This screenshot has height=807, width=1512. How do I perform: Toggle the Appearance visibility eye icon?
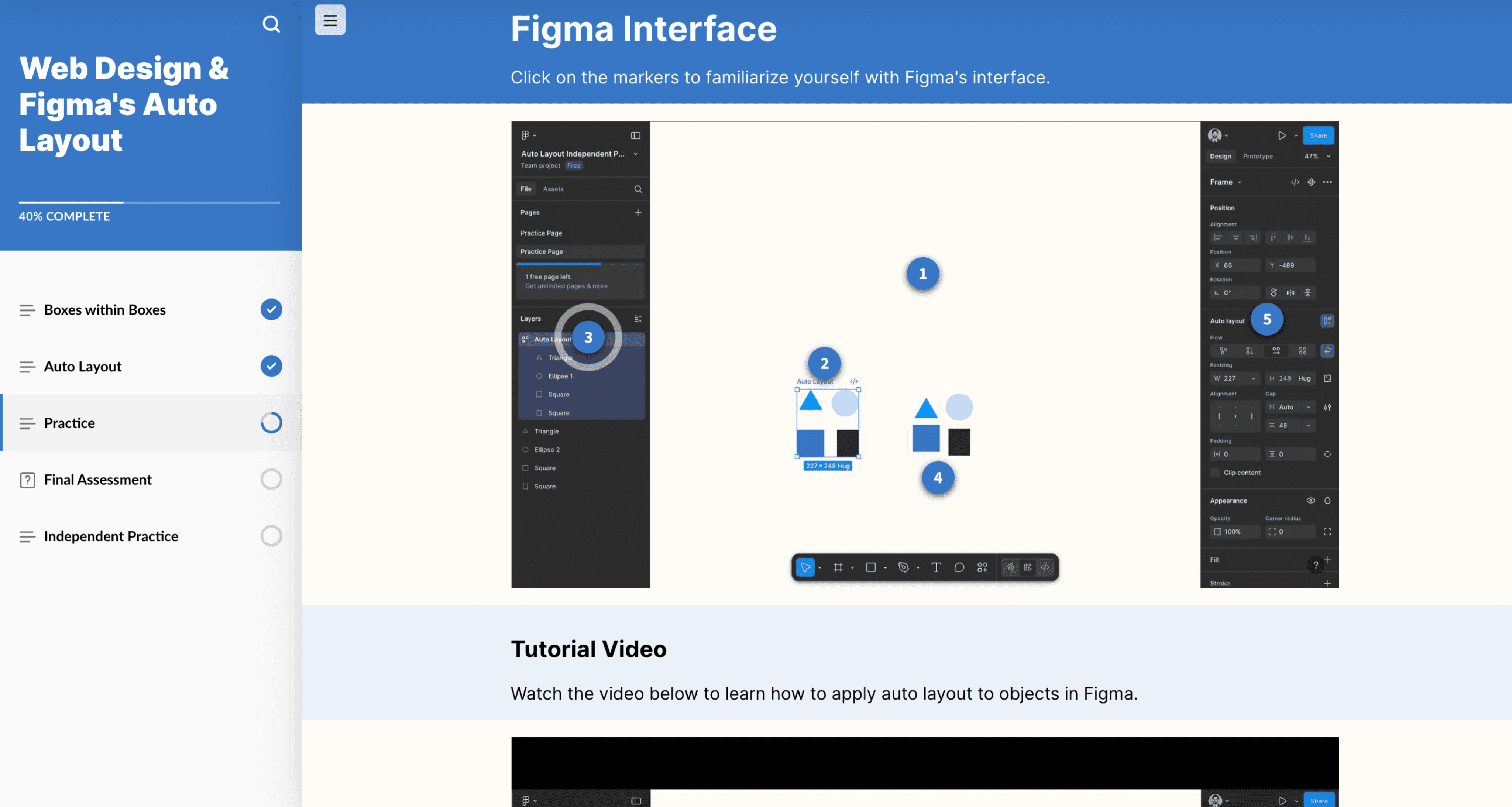1310,501
